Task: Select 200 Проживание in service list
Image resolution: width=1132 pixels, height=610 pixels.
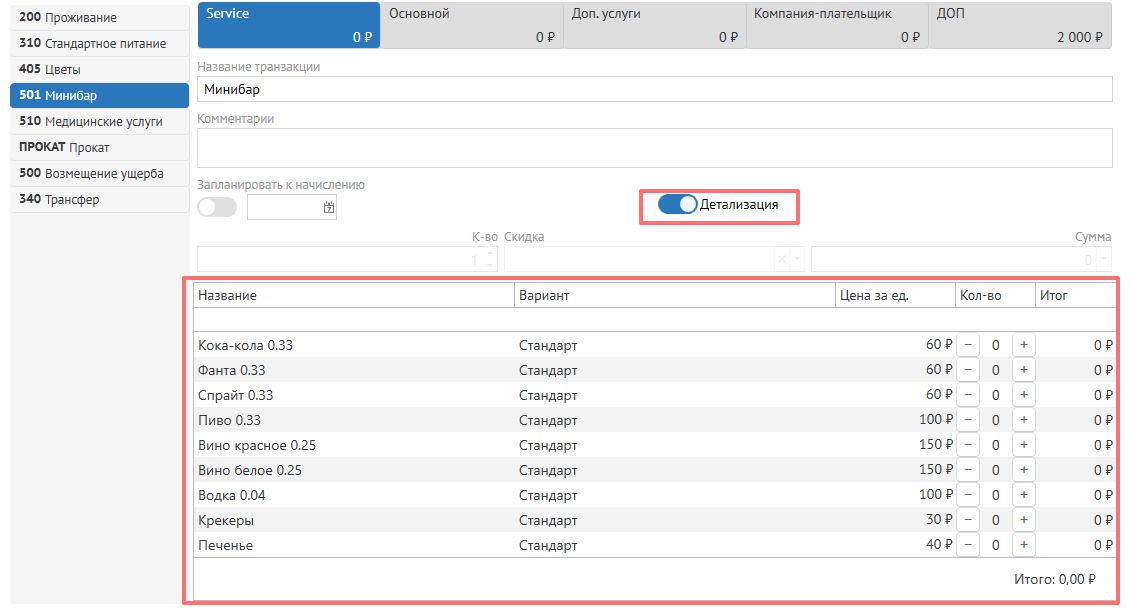Action: [99, 18]
